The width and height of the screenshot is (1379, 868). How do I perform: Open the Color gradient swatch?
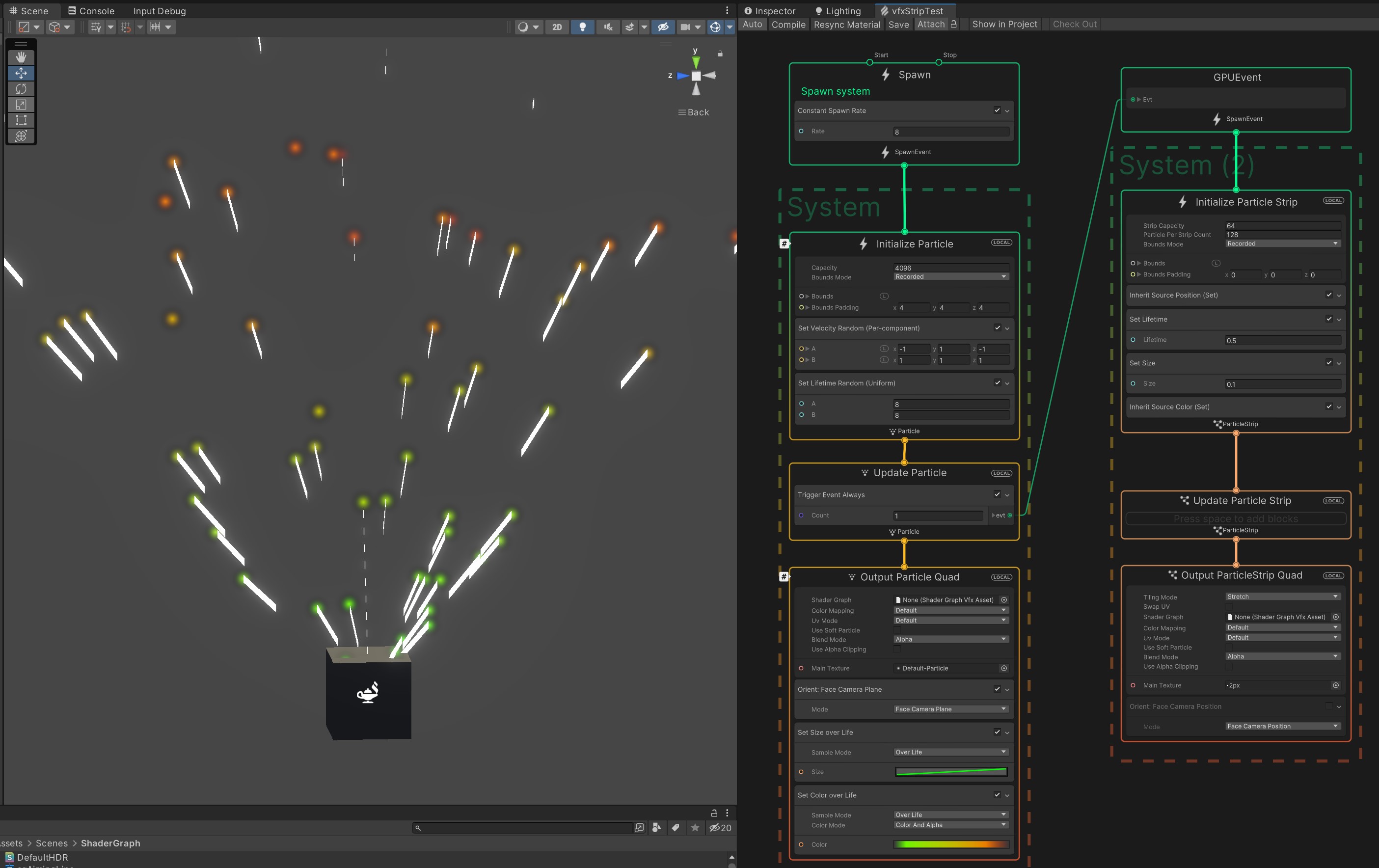click(x=950, y=844)
